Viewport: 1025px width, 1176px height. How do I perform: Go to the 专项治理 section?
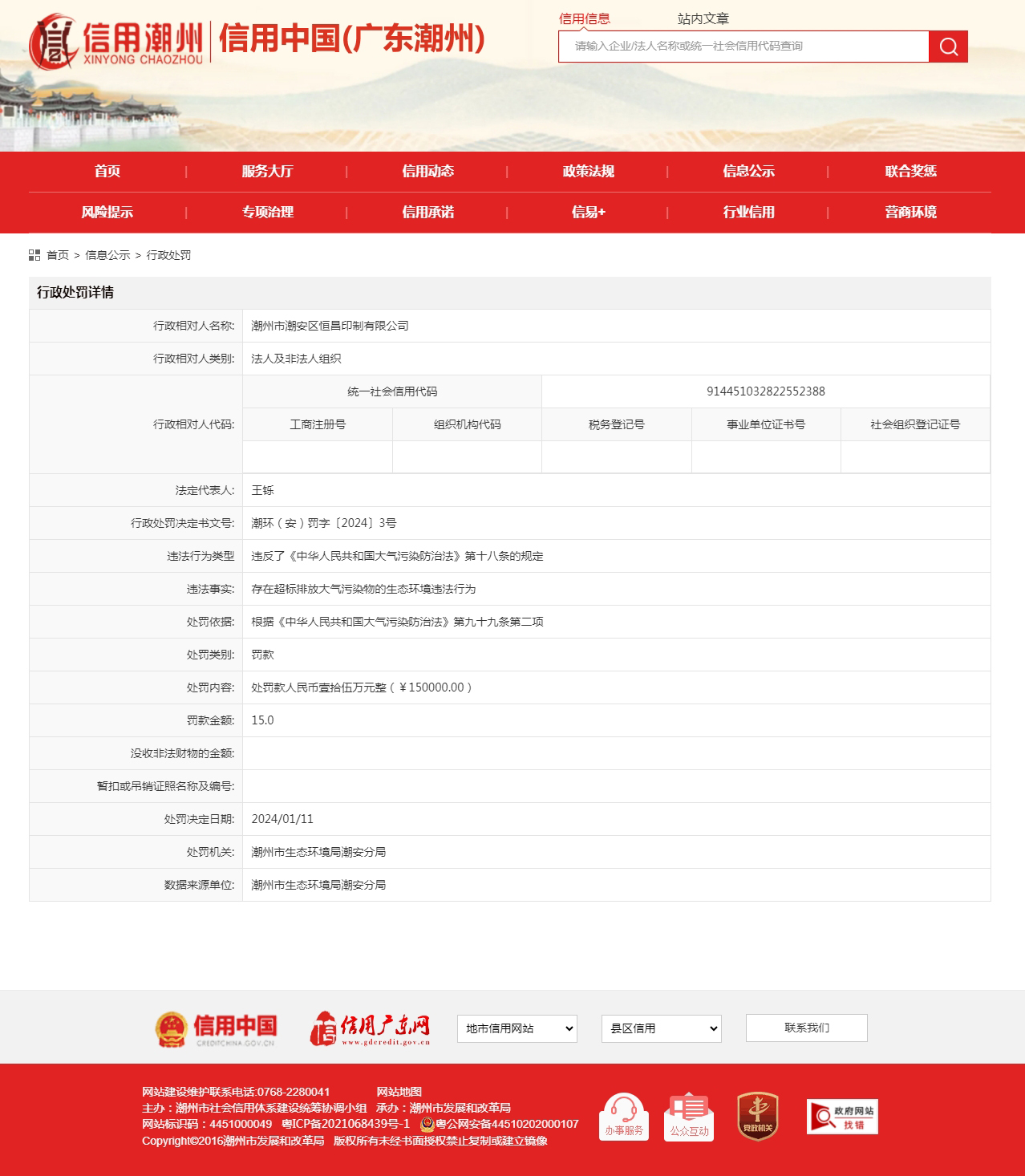pyautogui.click(x=268, y=212)
